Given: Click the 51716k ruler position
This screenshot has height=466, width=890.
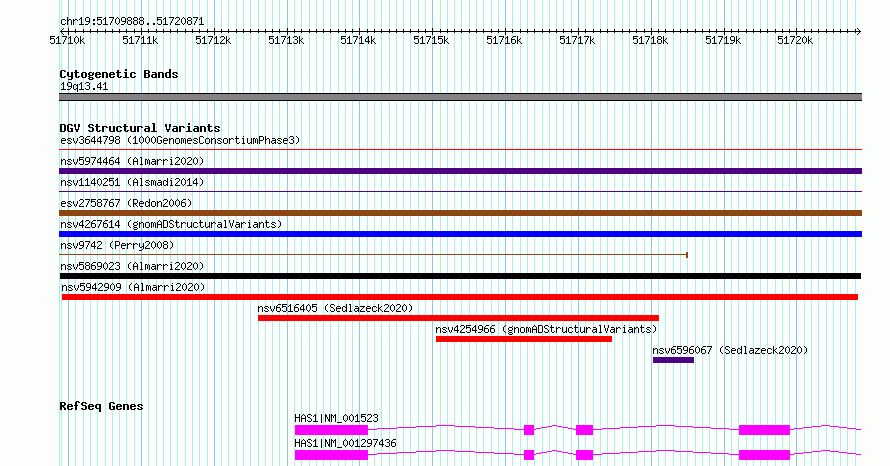Looking at the screenshot, I should click(504, 40).
